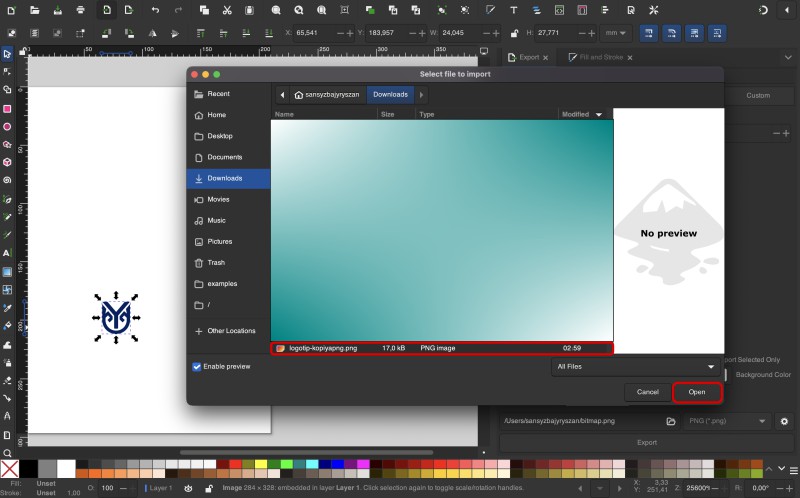800x498 pixels.
Task: Click Modified column sort arrow
Action: click(599, 114)
